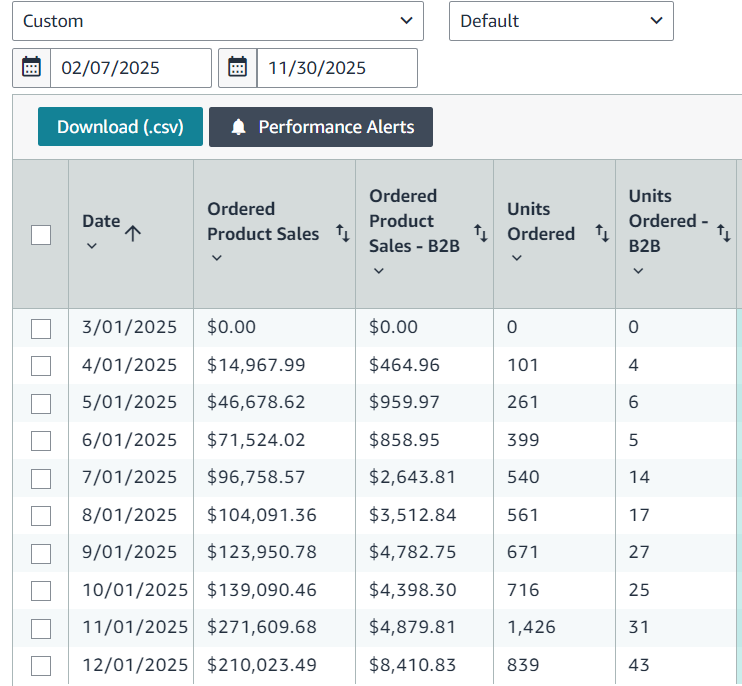Tick the checkbox for 7/01/2025 row
This screenshot has width=742, height=686.
coord(41,478)
